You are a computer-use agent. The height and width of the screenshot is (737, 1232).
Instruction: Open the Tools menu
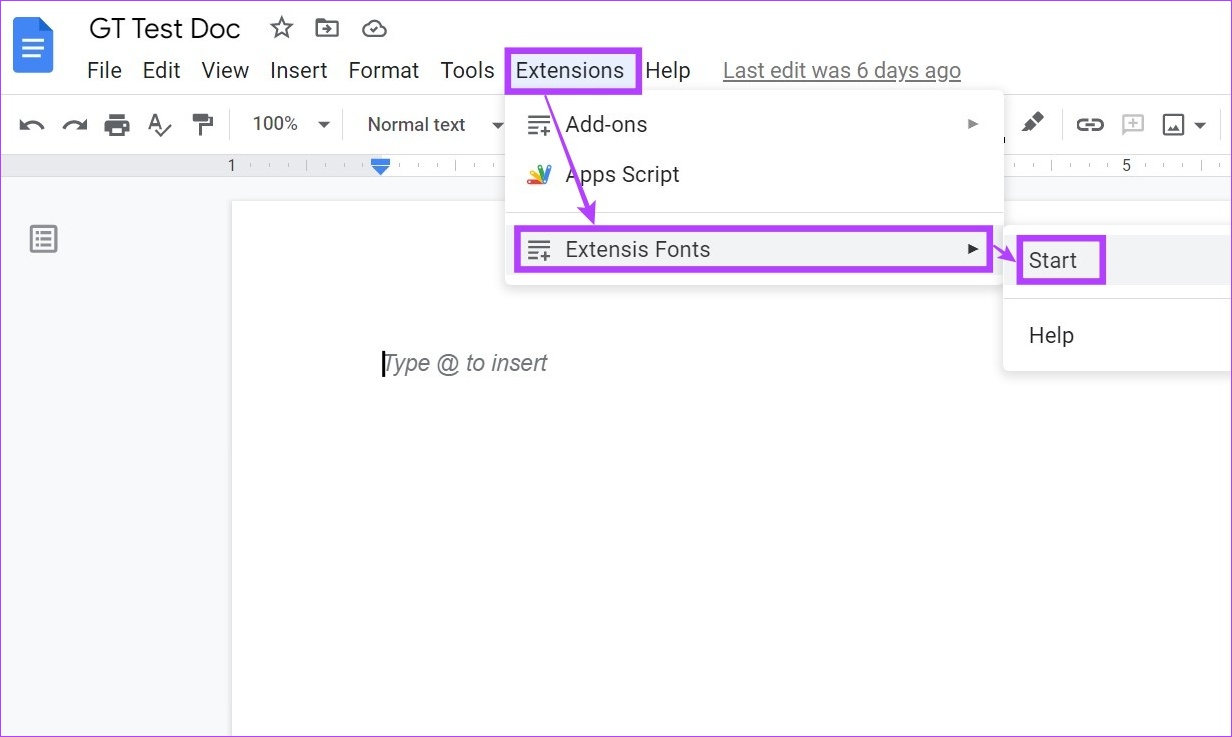coord(467,70)
